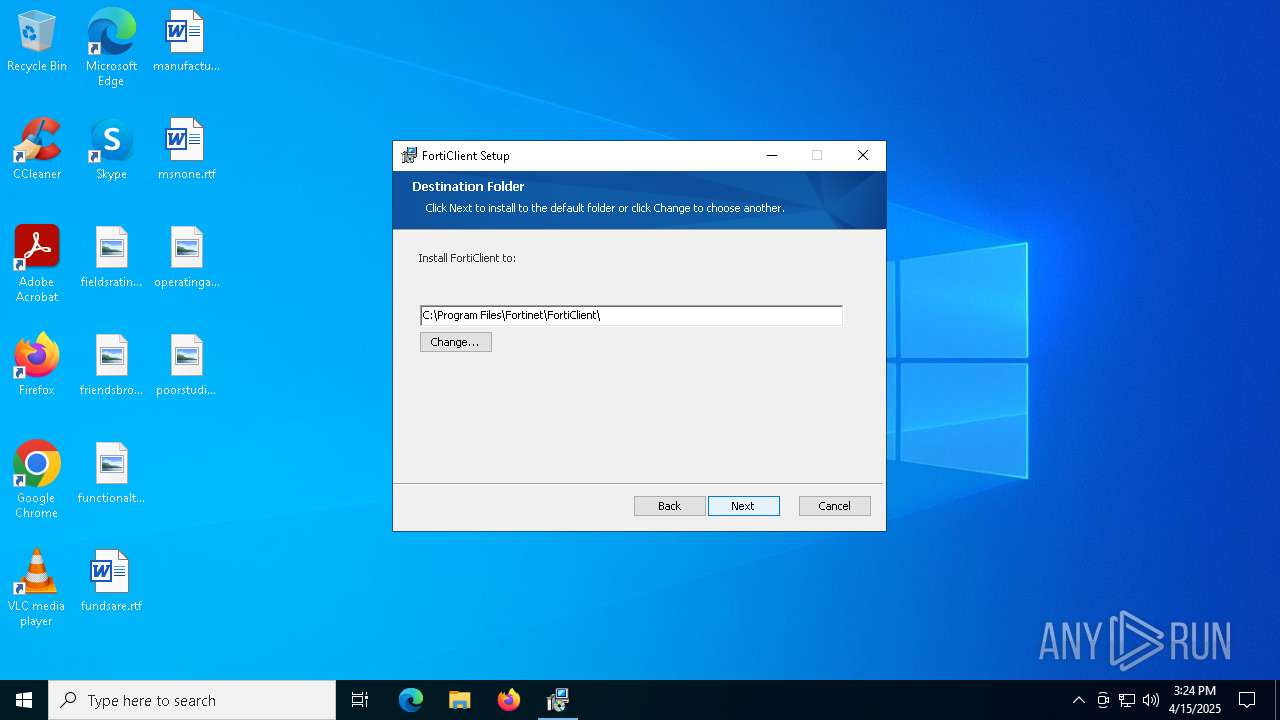1280x720 pixels.
Task: Click the install path input field
Action: 631,315
